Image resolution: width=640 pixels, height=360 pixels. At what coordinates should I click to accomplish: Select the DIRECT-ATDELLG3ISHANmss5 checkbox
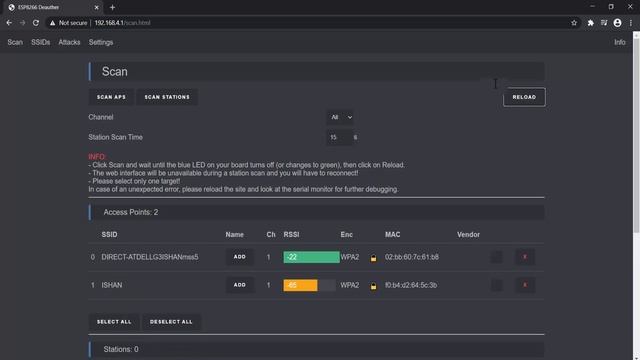[x=496, y=257]
